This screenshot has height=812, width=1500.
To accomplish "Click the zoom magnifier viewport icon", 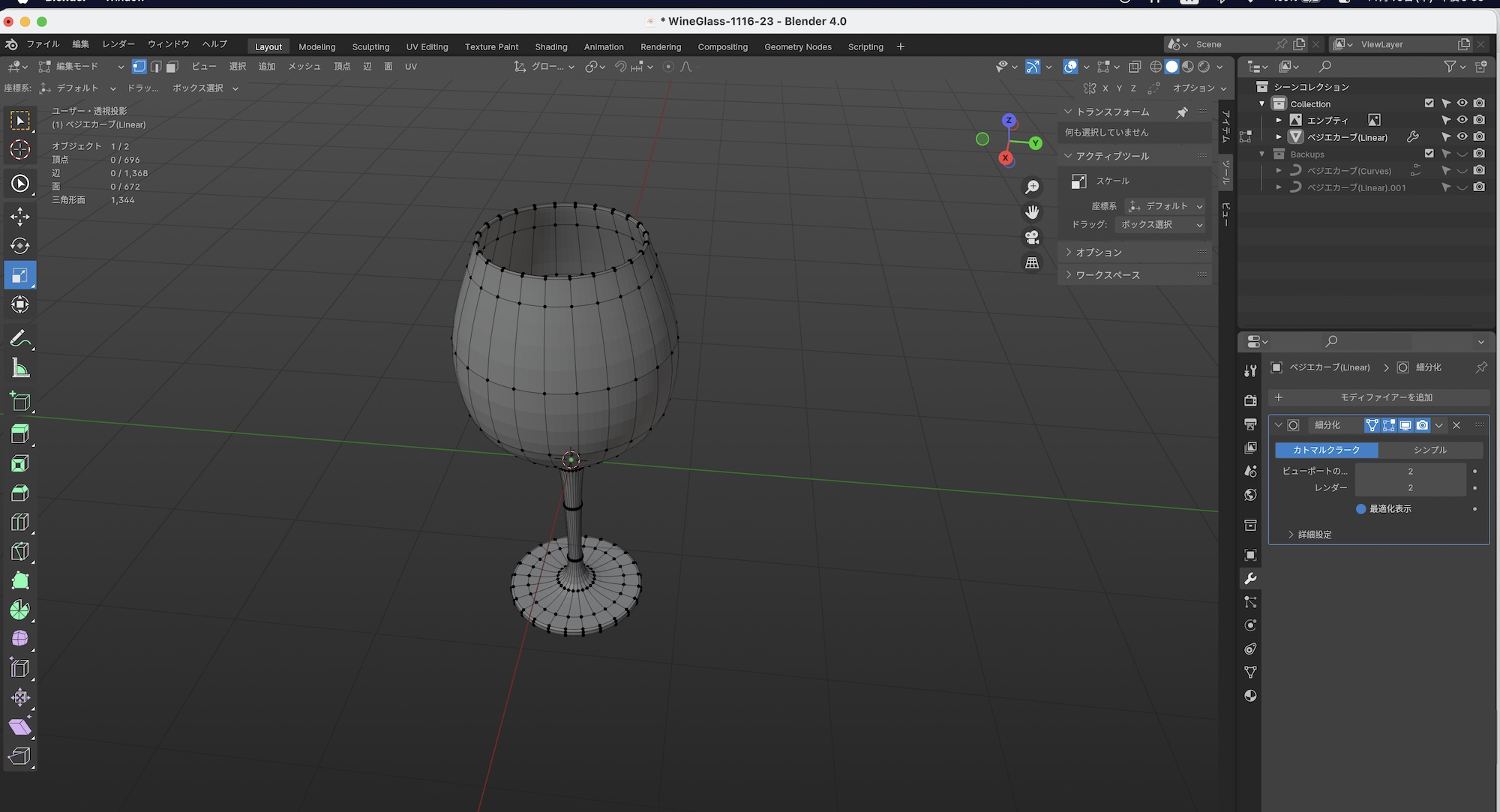I will click(1032, 187).
